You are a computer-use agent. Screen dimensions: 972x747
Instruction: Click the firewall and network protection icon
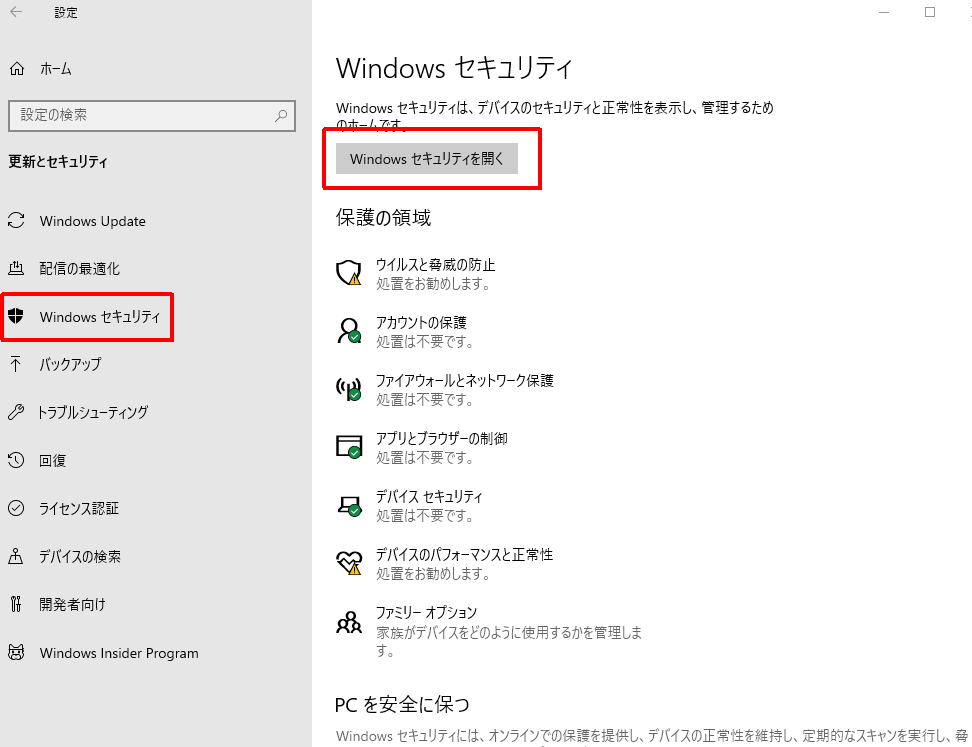click(348, 389)
